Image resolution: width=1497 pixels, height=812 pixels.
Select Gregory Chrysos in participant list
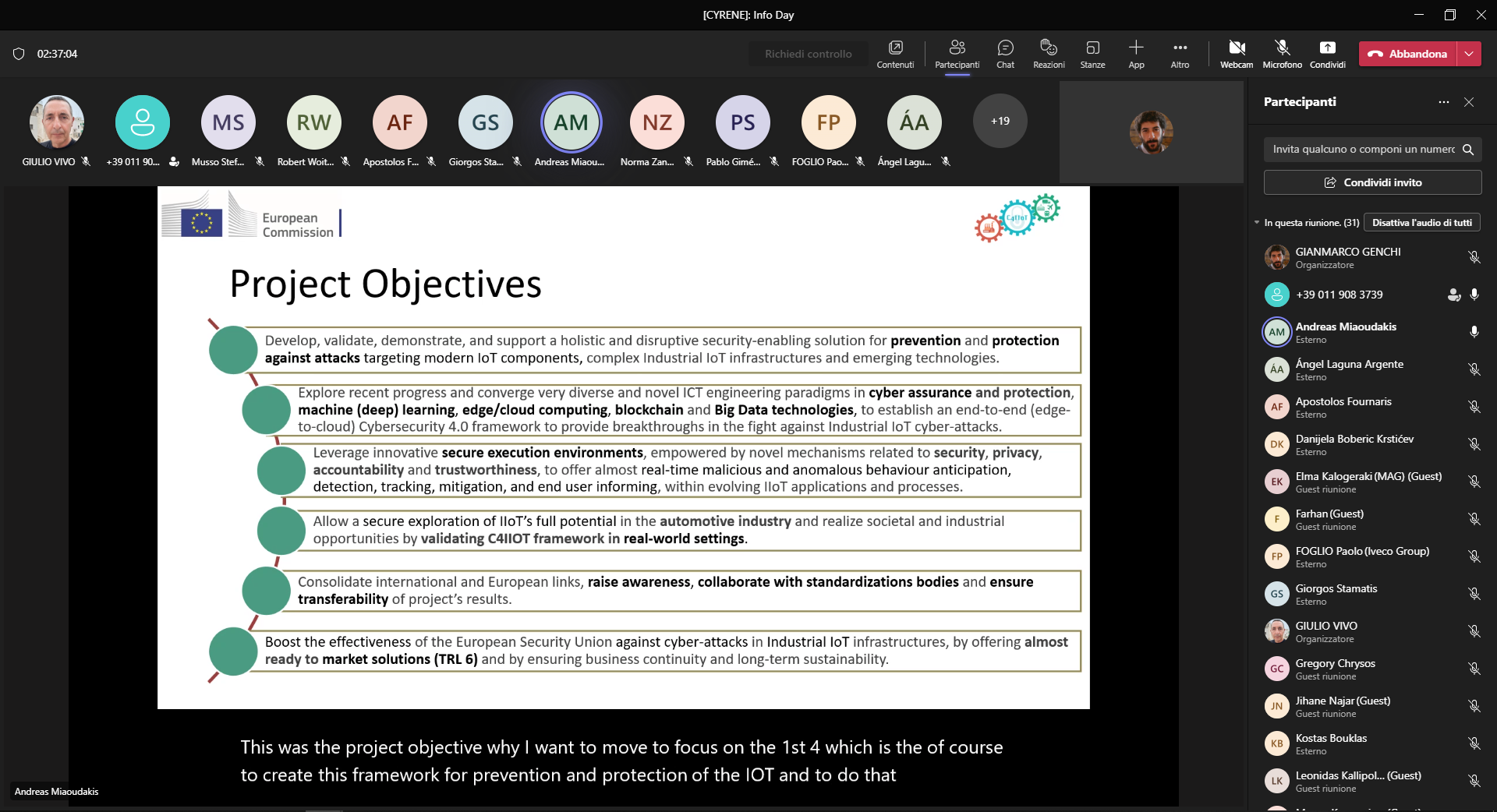pos(1372,669)
